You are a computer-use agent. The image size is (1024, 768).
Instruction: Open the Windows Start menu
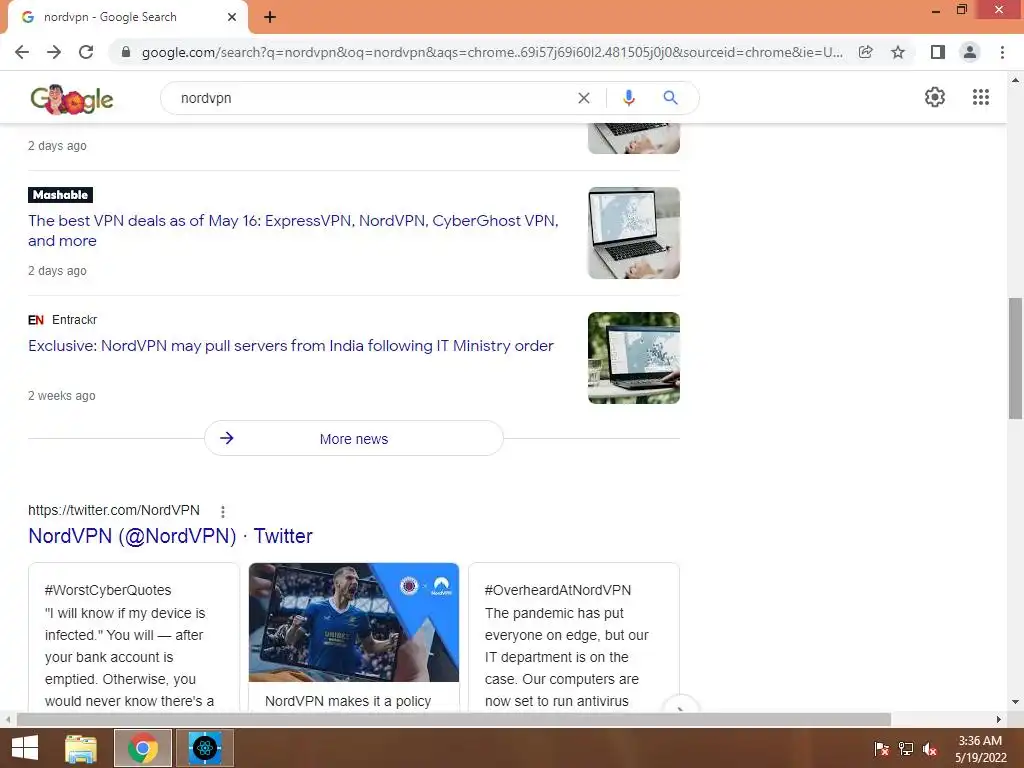point(25,748)
